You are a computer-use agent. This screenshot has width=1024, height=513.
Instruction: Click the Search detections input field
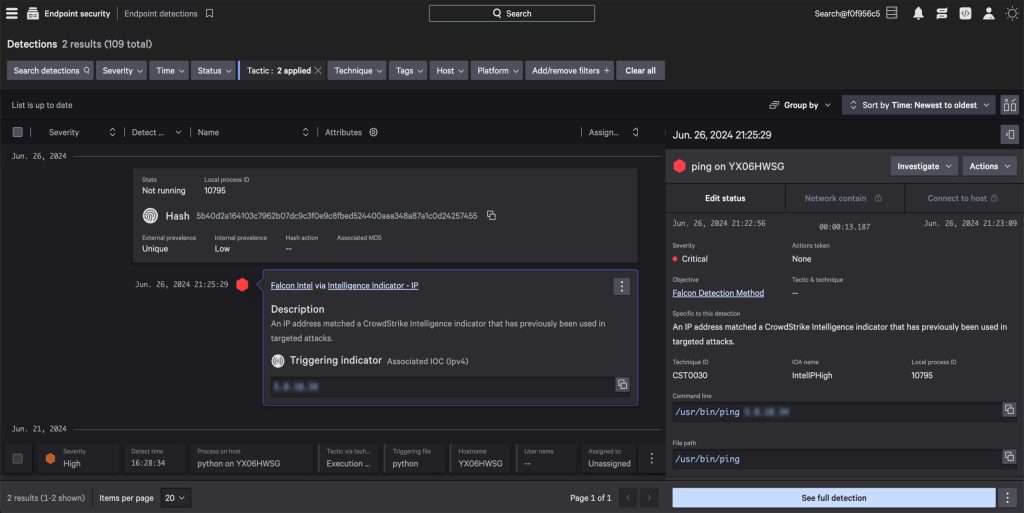tap(50, 71)
